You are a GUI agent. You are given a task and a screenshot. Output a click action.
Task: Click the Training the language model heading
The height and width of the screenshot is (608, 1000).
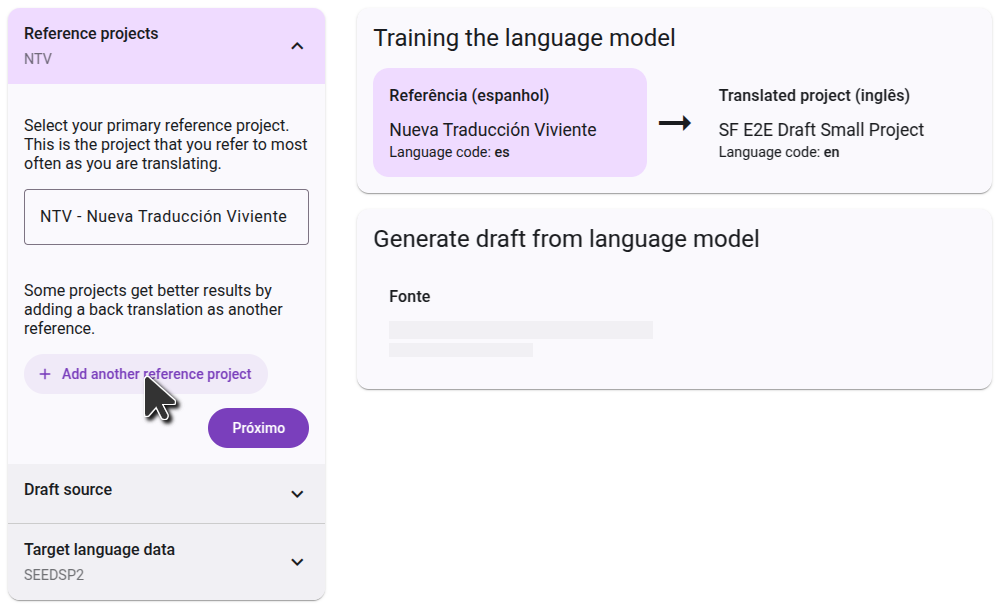(524, 38)
